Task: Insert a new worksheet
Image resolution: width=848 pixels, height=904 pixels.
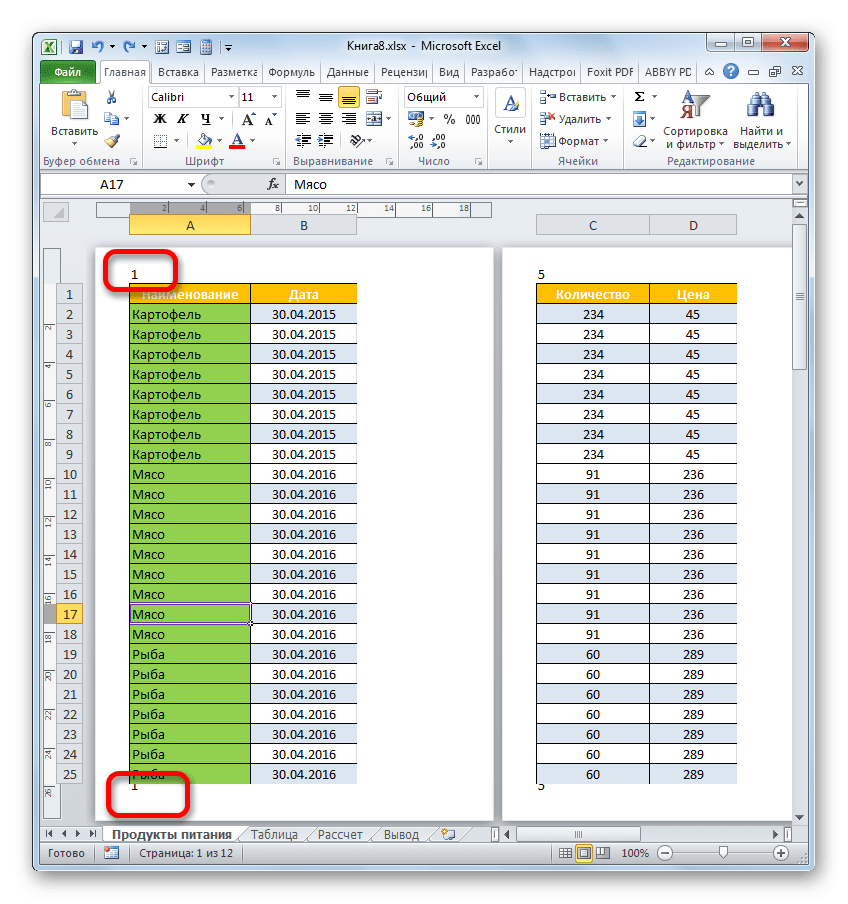Action: [448, 834]
